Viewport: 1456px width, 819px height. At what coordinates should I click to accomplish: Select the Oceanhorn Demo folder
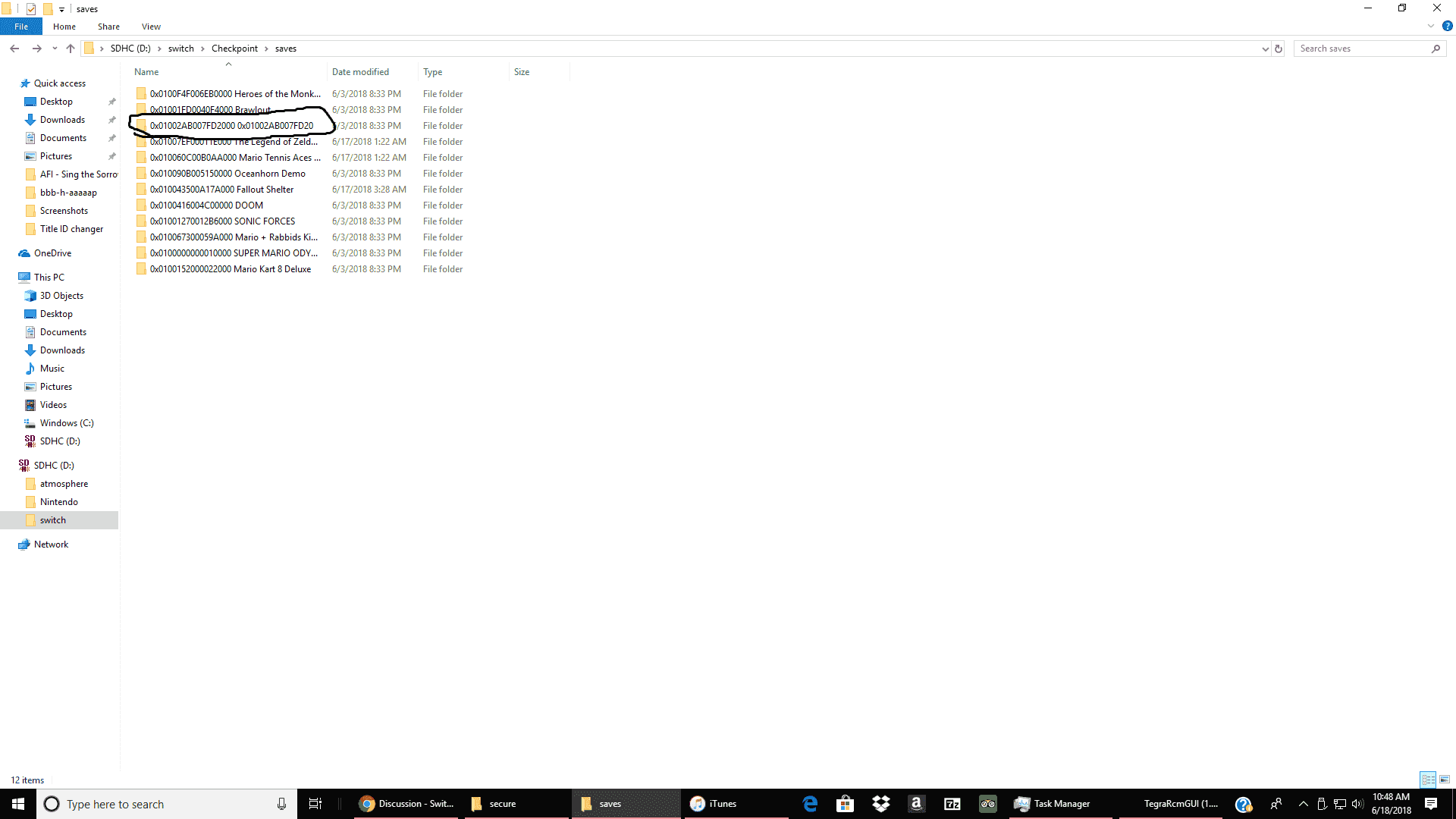227,174
